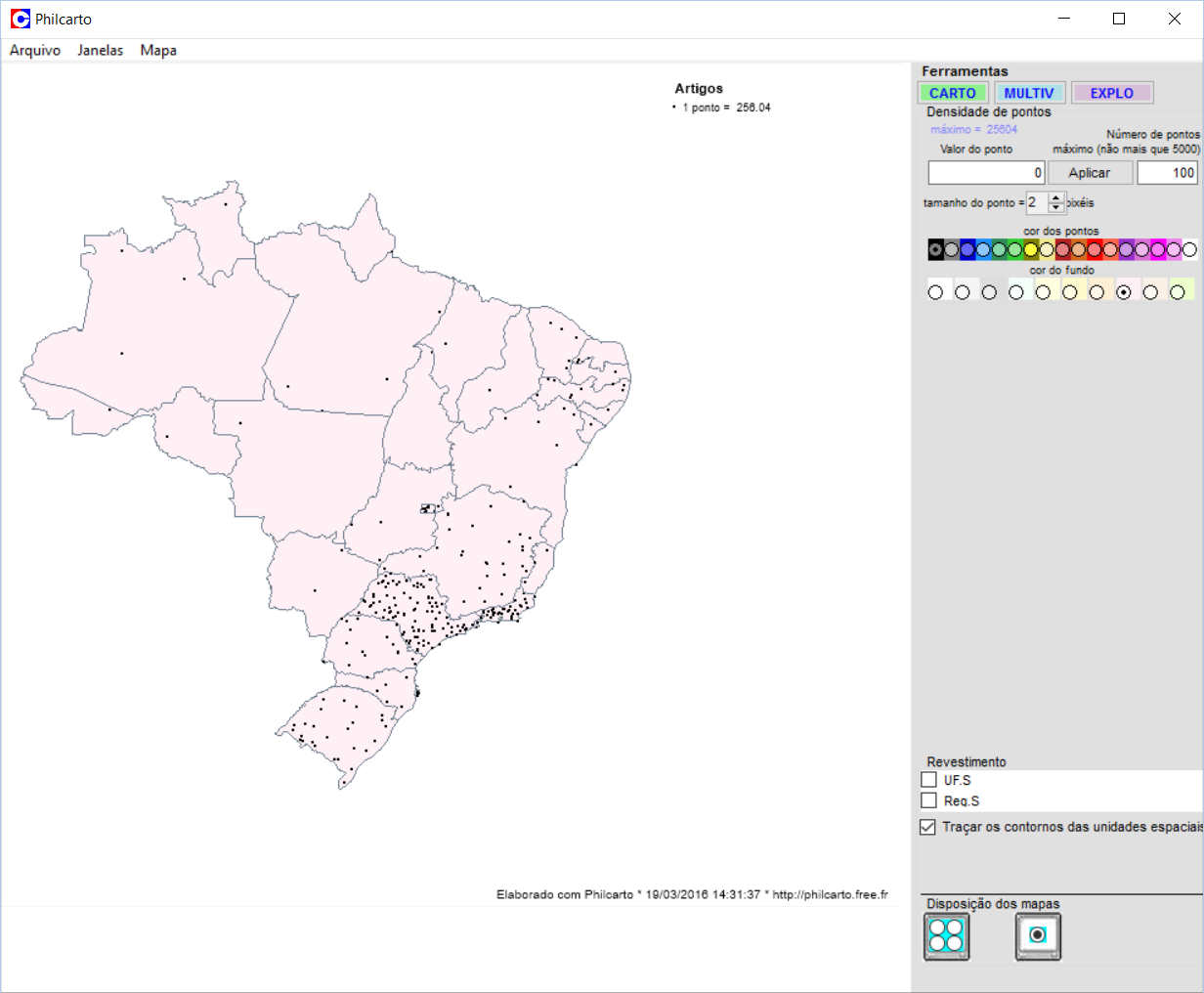Viewport: 1204px width, 993px height.
Task: Open the CARTO tools tab
Action: coord(952,93)
